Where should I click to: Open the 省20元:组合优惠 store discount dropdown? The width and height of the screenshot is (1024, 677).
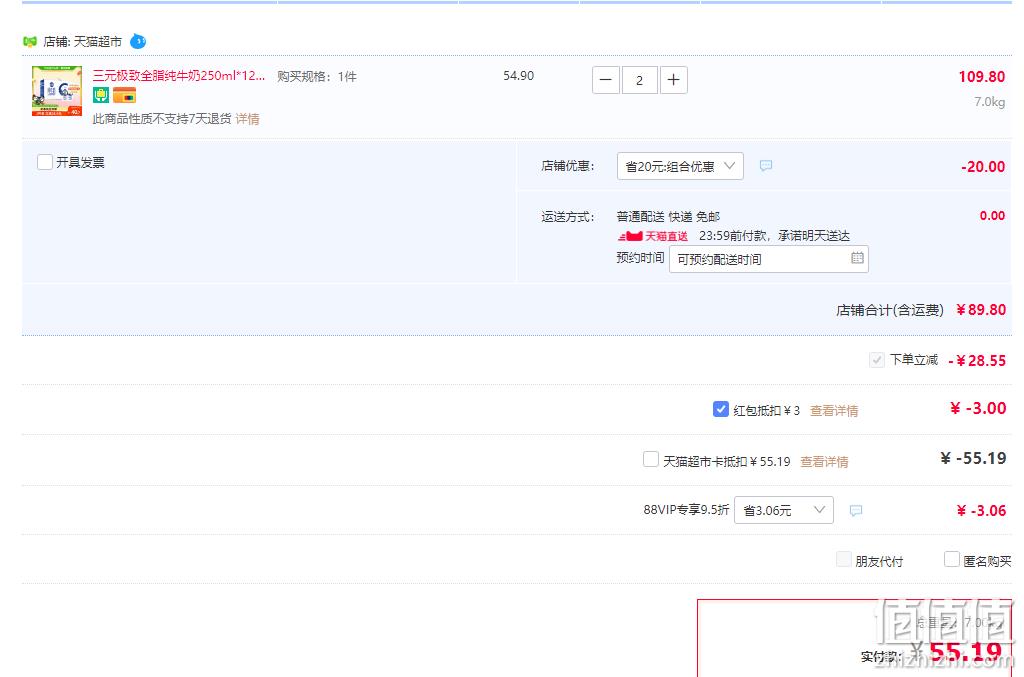click(x=680, y=166)
